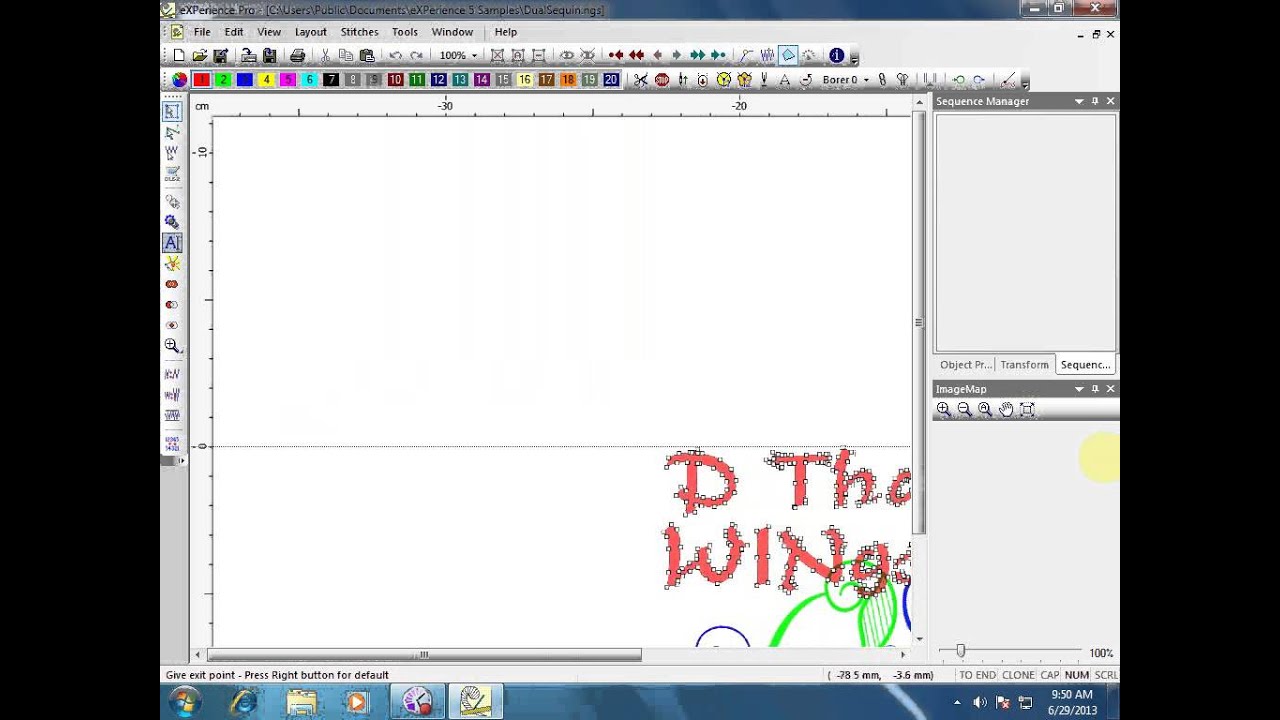The width and height of the screenshot is (1280, 720).
Task: Close the Sequence Manager panel
Action: pyautogui.click(x=1110, y=101)
